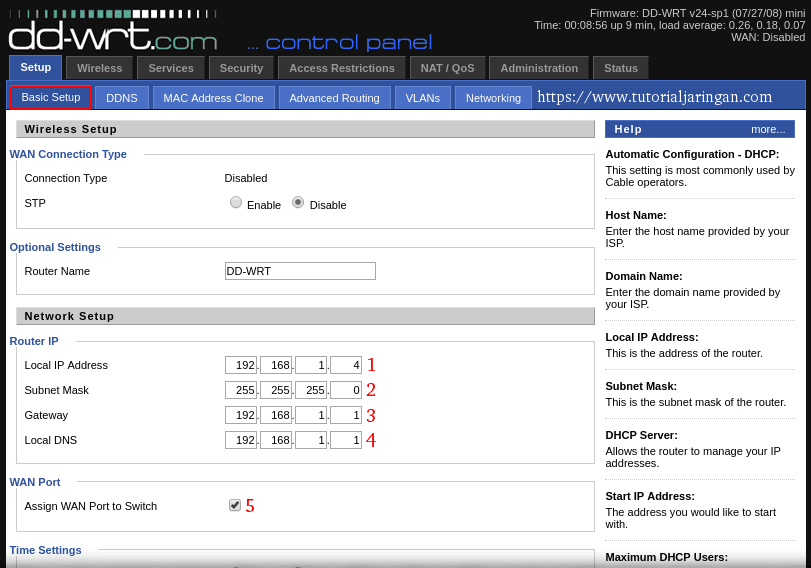Click the Time Settings heading
This screenshot has width=811, height=568.
point(46,550)
